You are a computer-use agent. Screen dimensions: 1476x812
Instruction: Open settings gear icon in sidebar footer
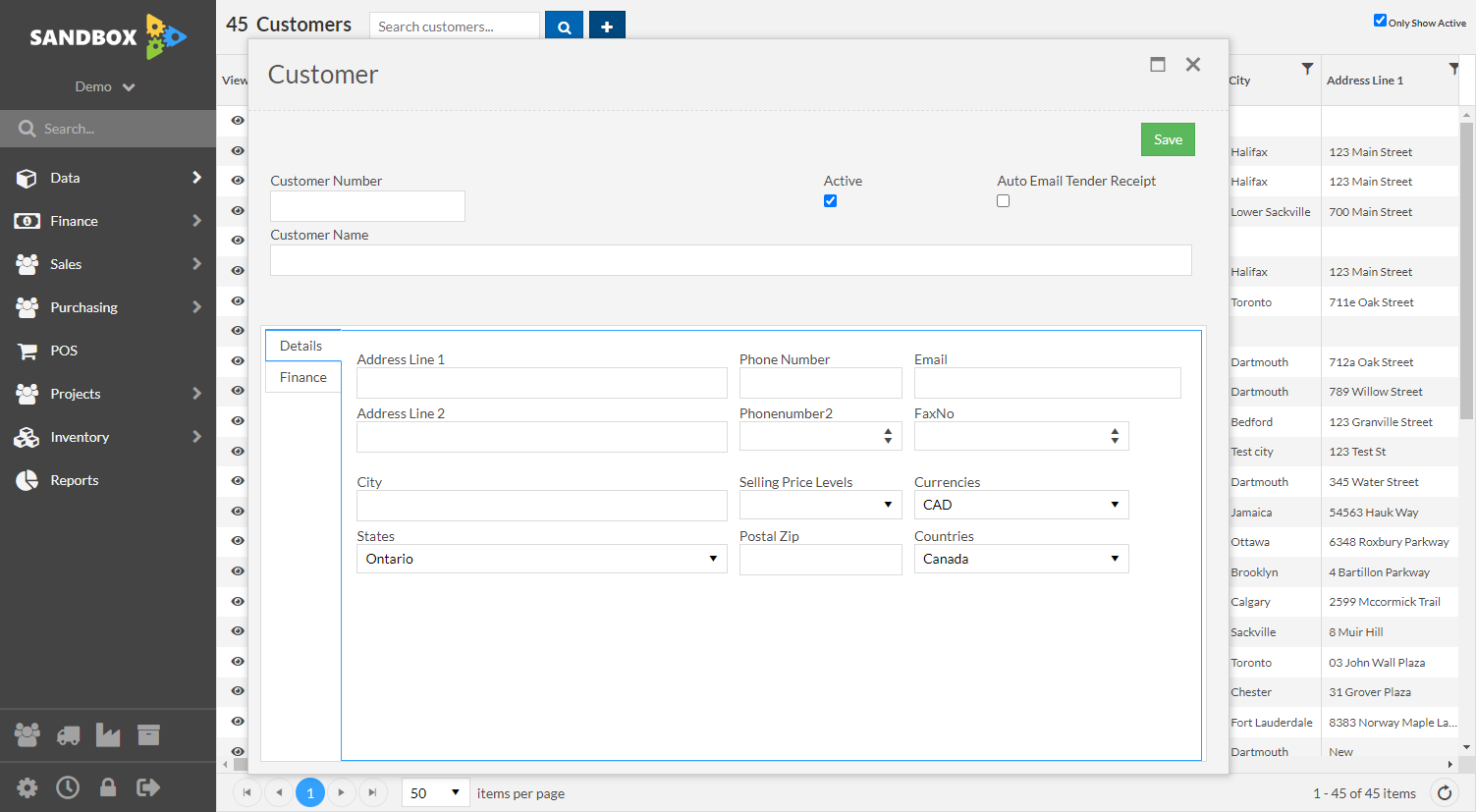(x=27, y=787)
